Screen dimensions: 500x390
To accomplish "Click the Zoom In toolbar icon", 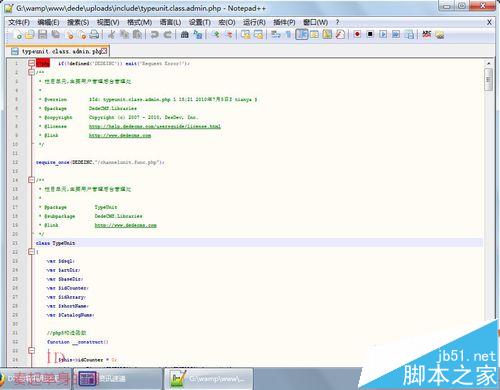I will coord(216,34).
